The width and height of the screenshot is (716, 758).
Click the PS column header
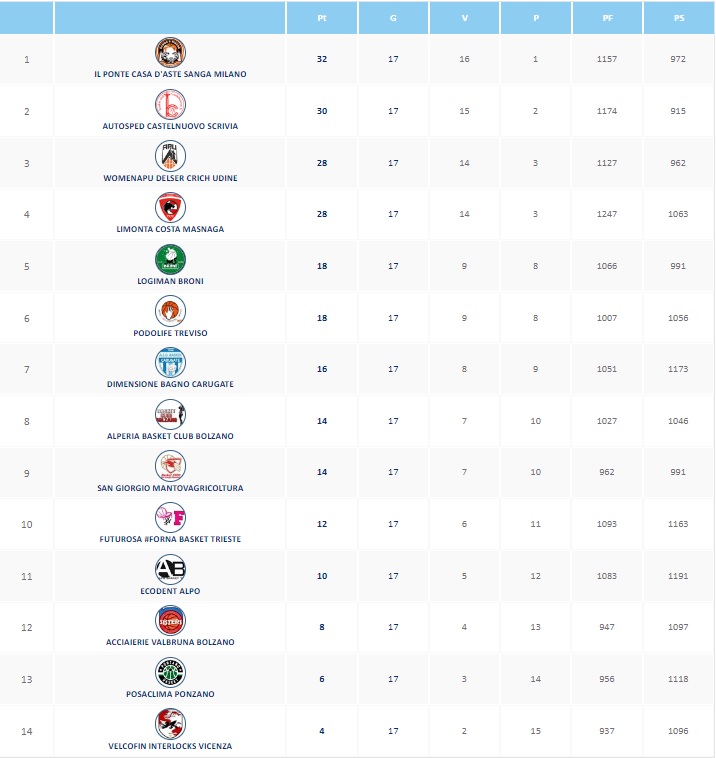pos(678,18)
